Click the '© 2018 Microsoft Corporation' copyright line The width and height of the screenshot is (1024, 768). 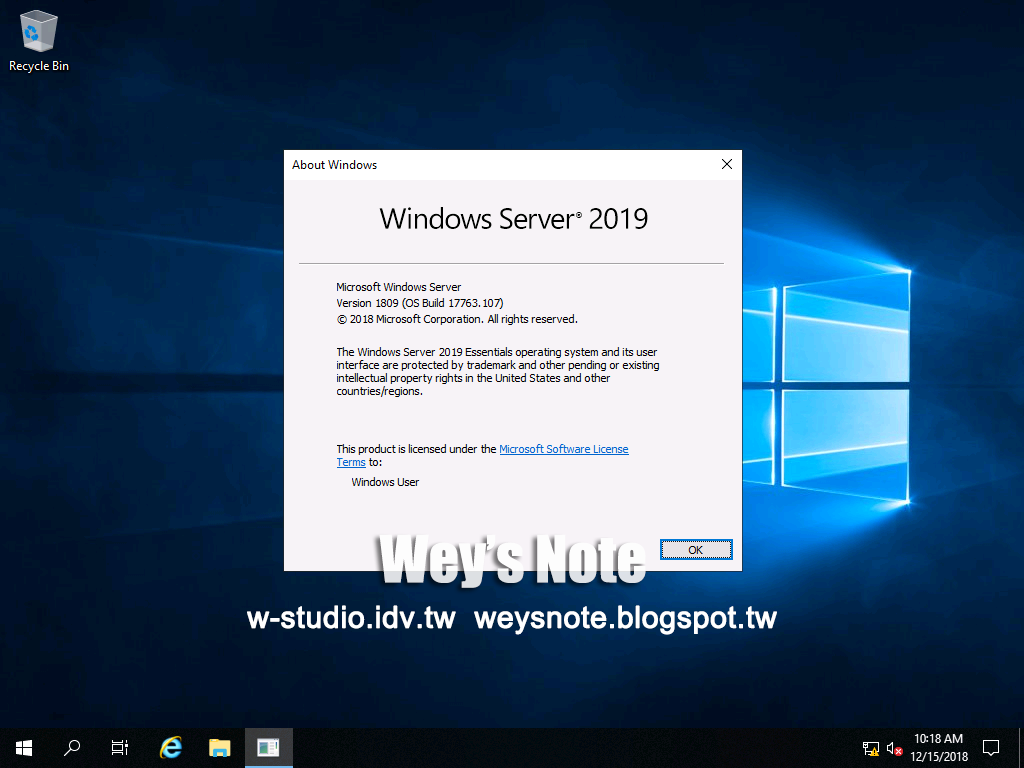pos(457,319)
